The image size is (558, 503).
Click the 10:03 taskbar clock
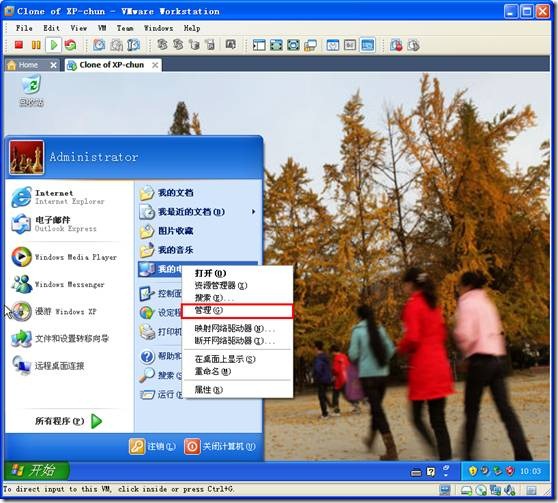click(530, 471)
